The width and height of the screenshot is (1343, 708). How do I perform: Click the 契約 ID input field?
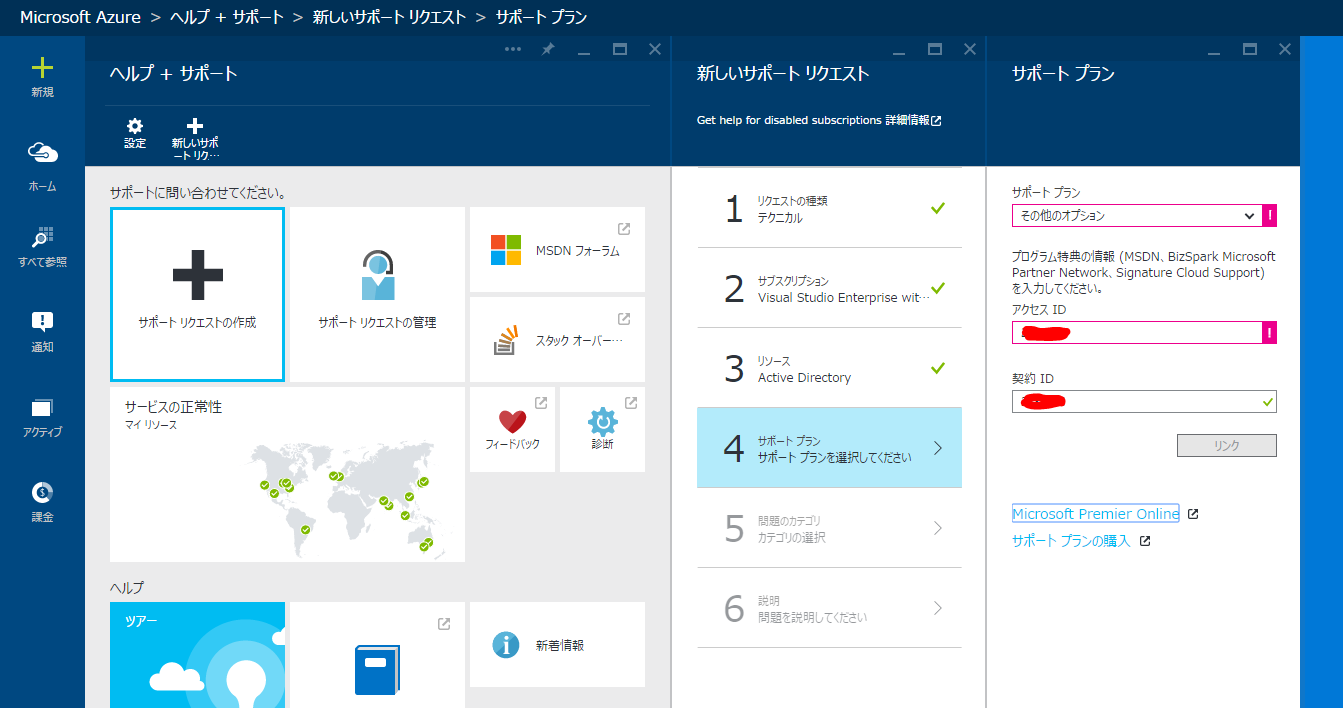click(x=1144, y=401)
